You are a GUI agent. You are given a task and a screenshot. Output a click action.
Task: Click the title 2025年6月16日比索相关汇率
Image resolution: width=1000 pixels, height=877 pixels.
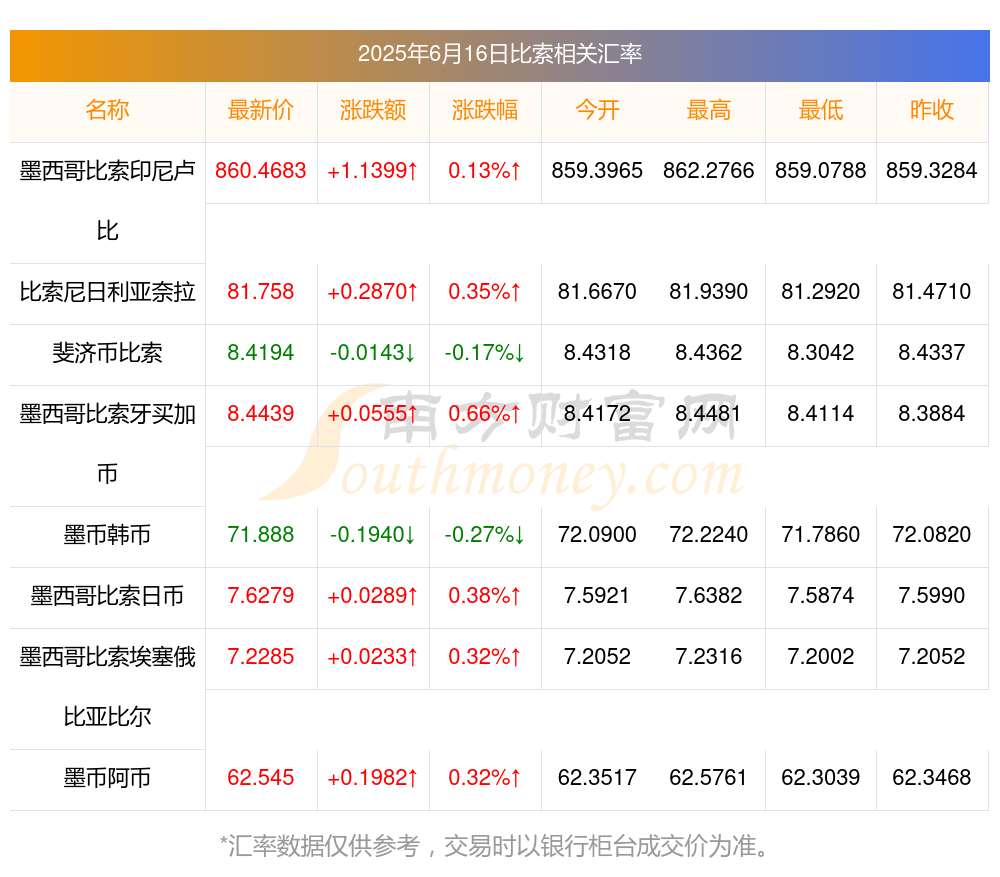click(499, 54)
